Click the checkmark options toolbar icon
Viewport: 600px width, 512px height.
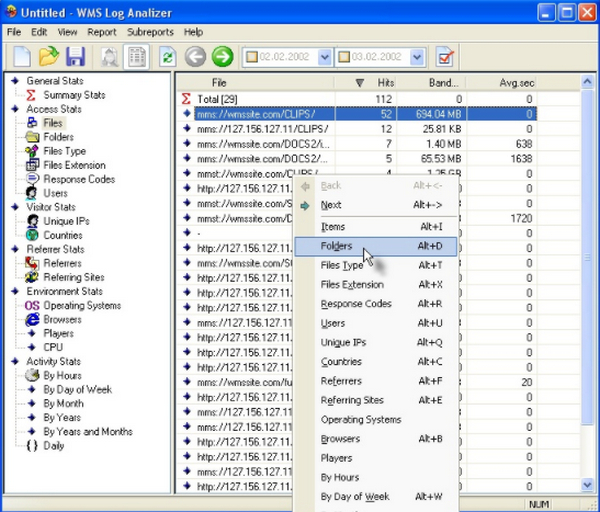pyautogui.click(x=445, y=57)
